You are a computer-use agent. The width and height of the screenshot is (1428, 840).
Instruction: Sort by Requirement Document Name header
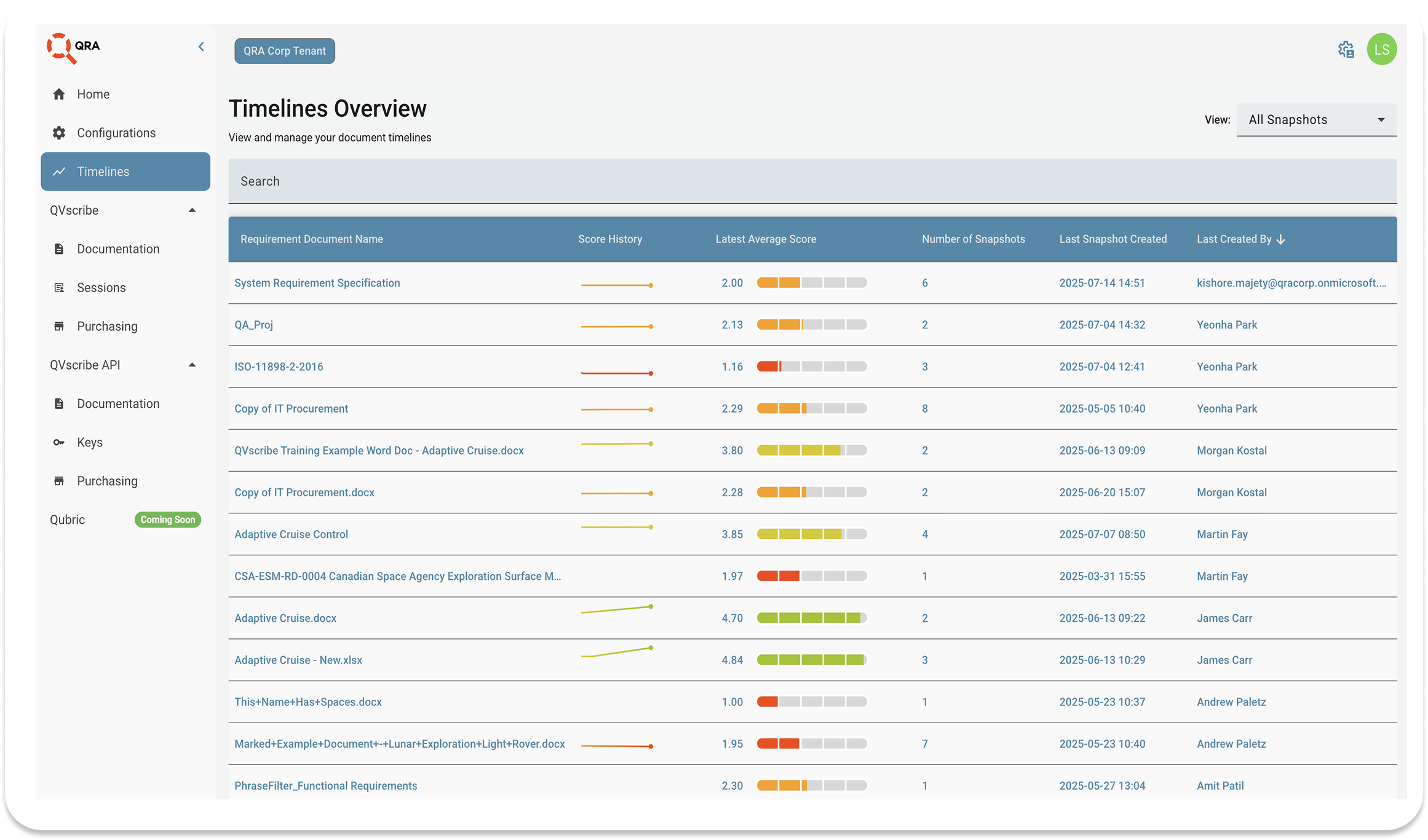312,239
